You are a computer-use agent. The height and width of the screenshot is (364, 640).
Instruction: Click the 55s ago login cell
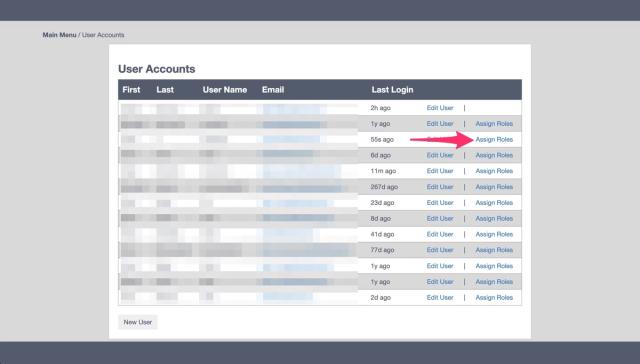click(382, 140)
